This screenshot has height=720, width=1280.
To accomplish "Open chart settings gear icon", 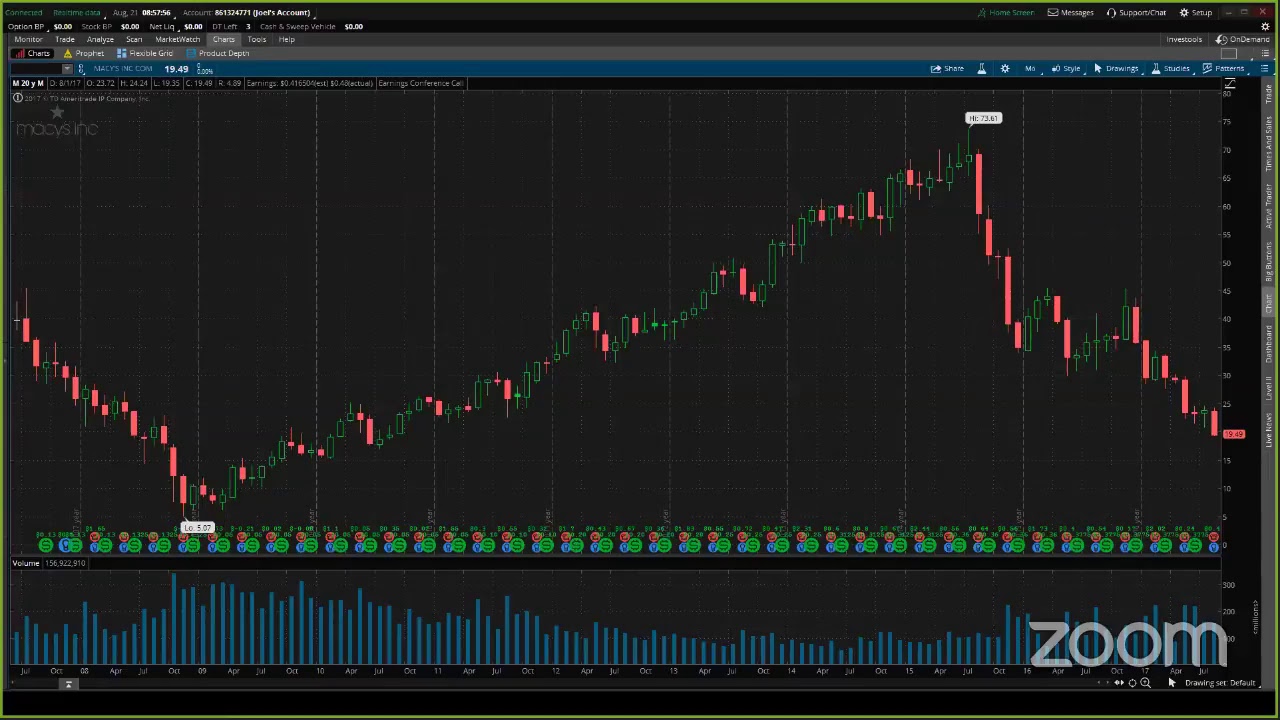I will point(1005,69).
